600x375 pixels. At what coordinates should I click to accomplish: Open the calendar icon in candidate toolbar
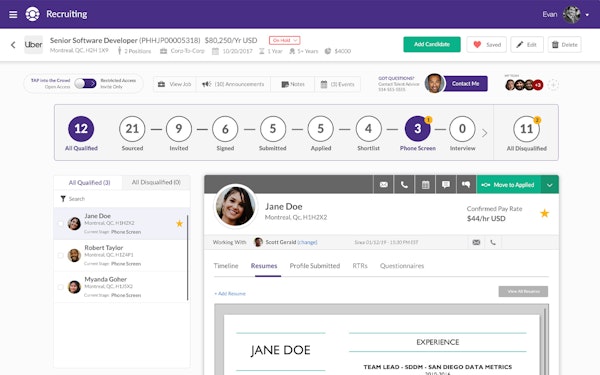(425, 184)
